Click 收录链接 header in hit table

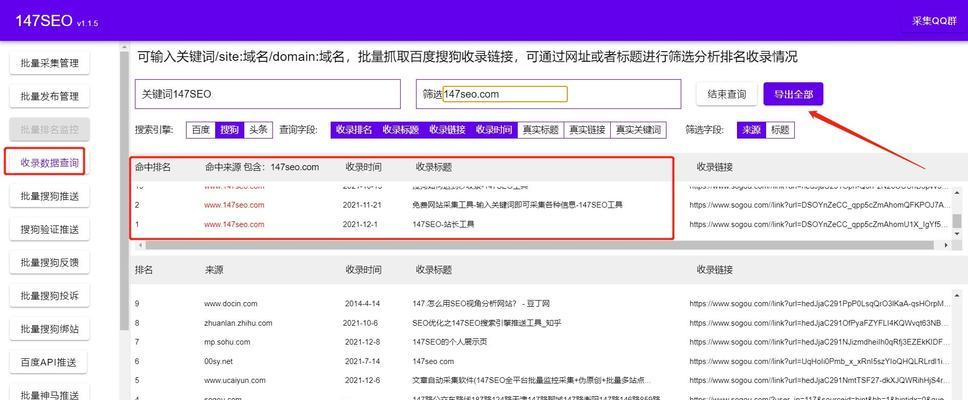715,167
